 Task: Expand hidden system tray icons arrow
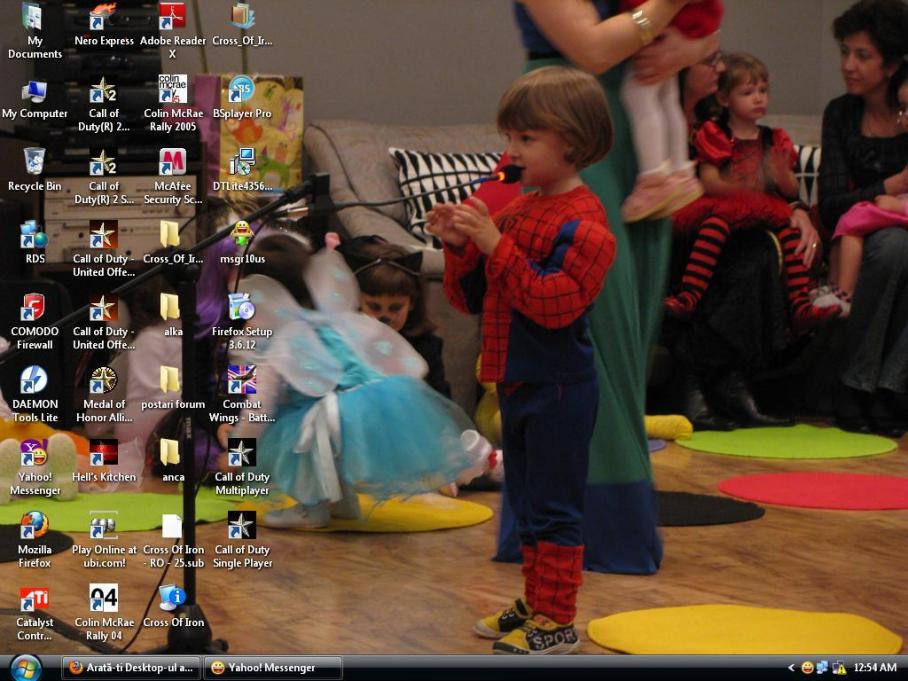pos(791,668)
